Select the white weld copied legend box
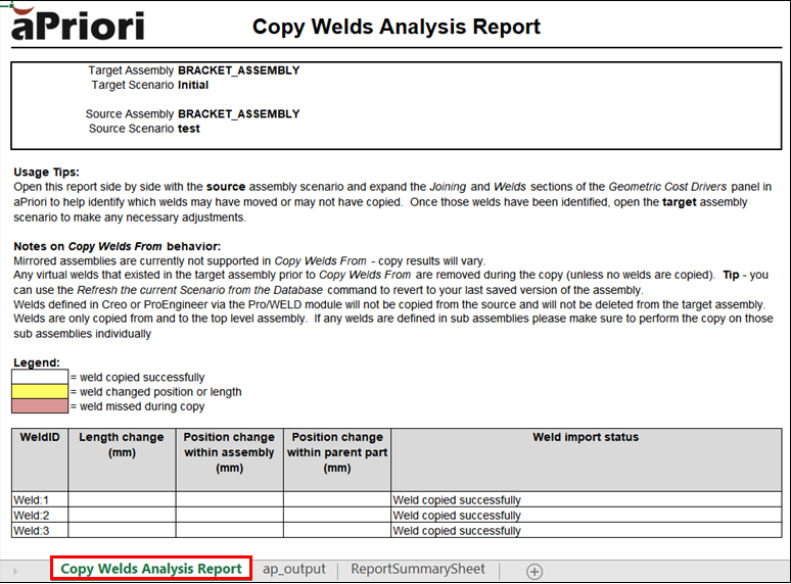The width and height of the screenshot is (791, 584). pyautogui.click(x=40, y=377)
